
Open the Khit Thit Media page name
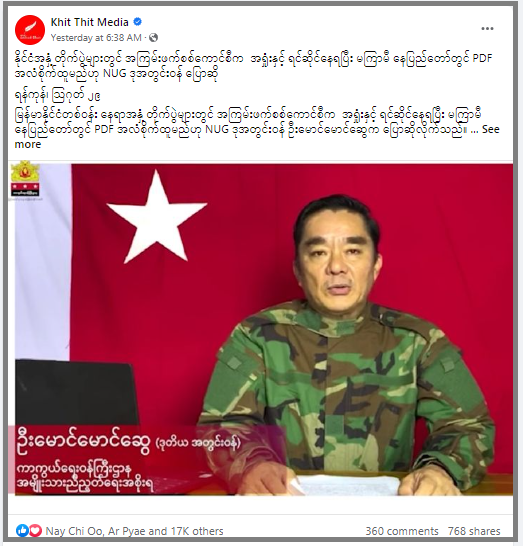coord(89,22)
